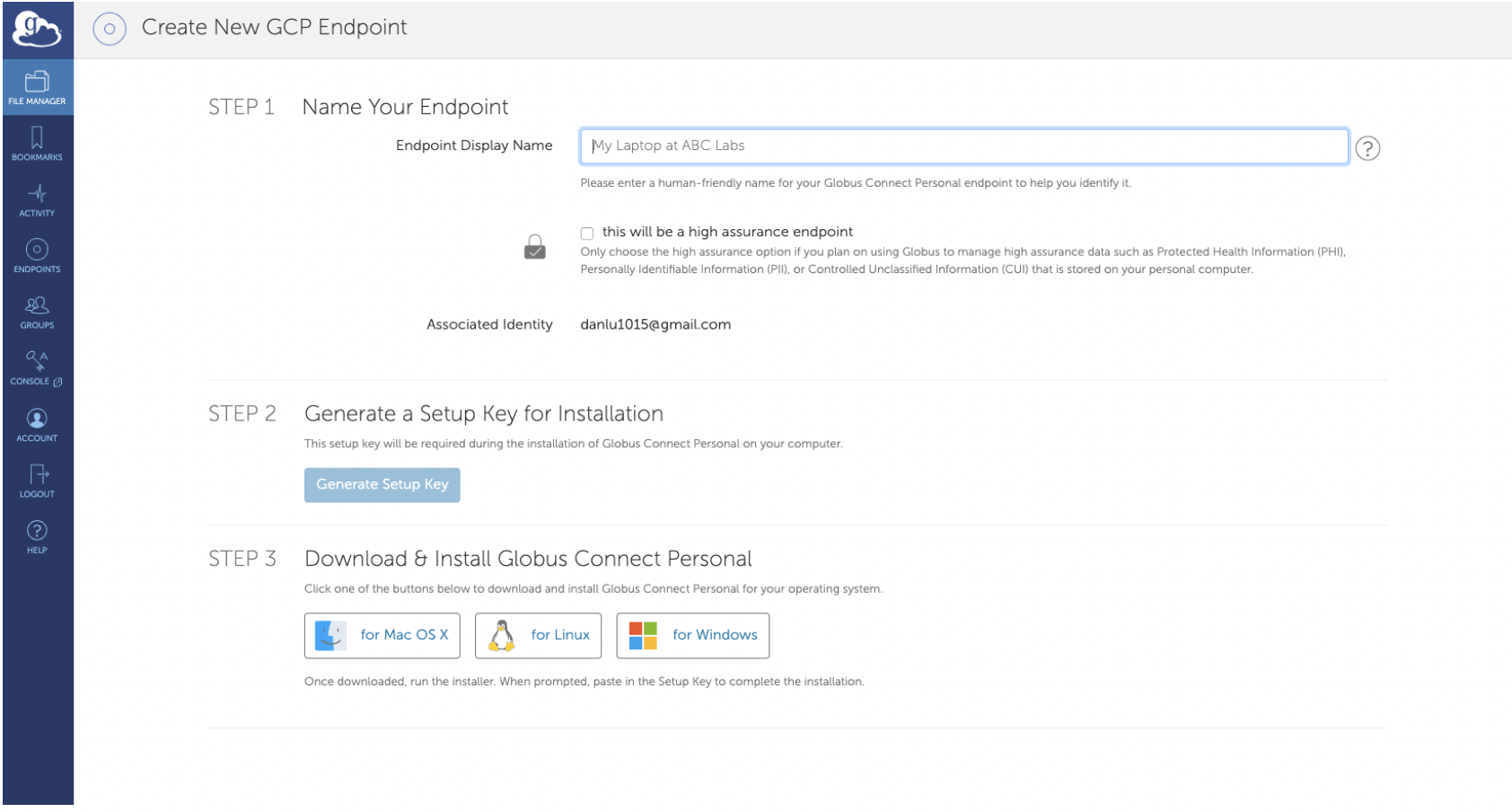Image resolution: width=1512 pixels, height=812 pixels.
Task: Click the associated identity danlu1015@gmail.com
Action: (655, 325)
